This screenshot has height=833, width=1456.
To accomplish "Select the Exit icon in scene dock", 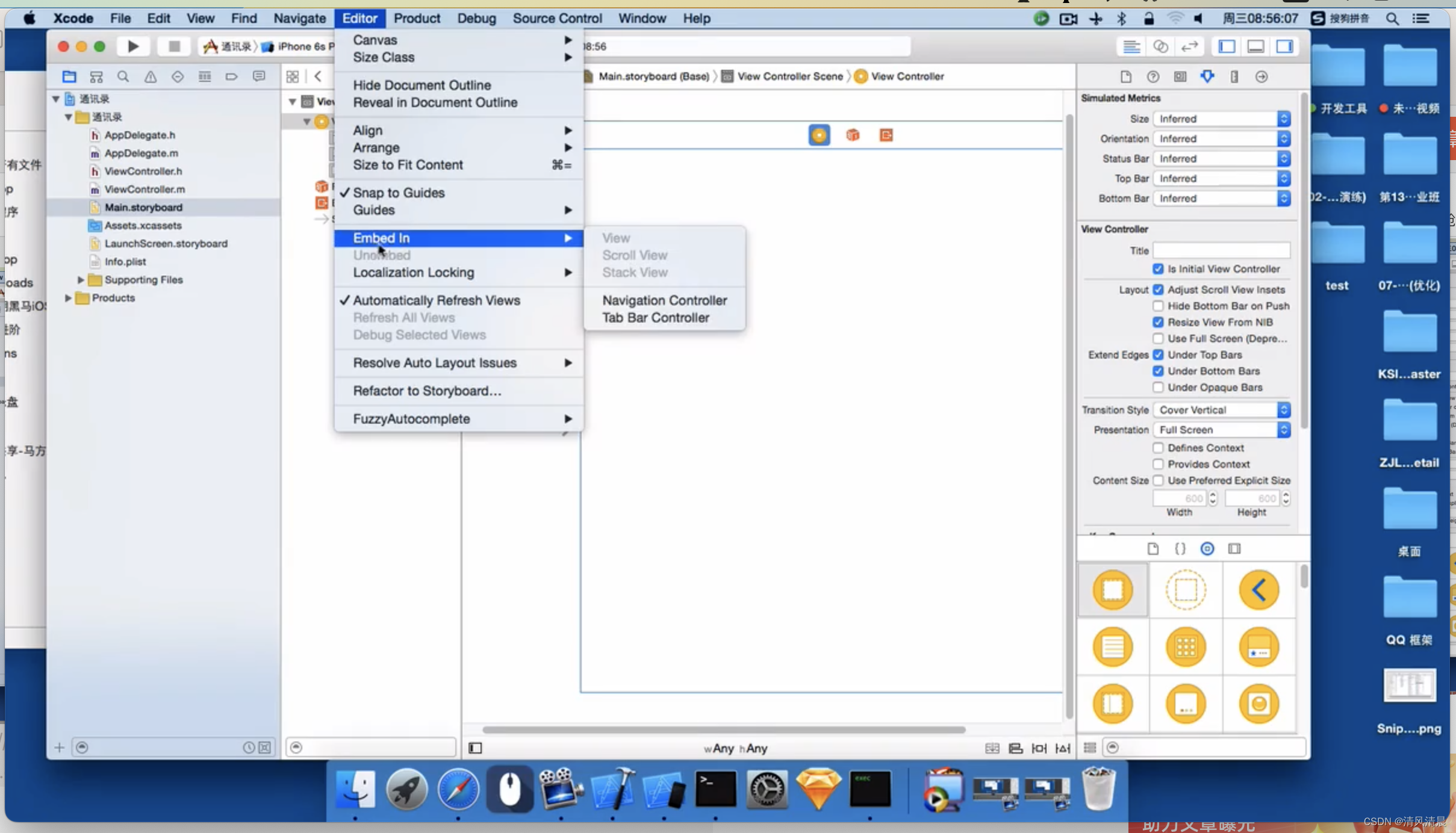I will click(x=886, y=135).
